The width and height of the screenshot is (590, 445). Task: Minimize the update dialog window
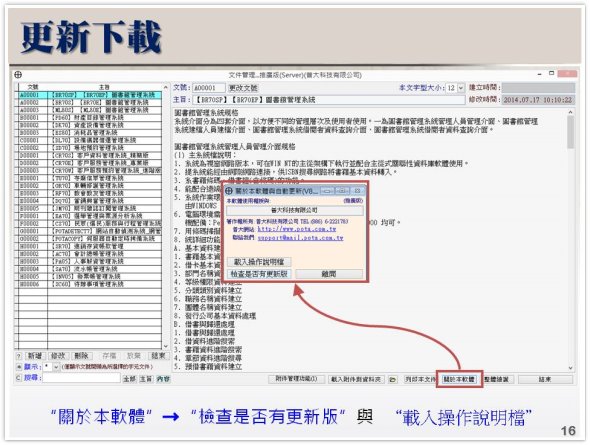pos(327,191)
